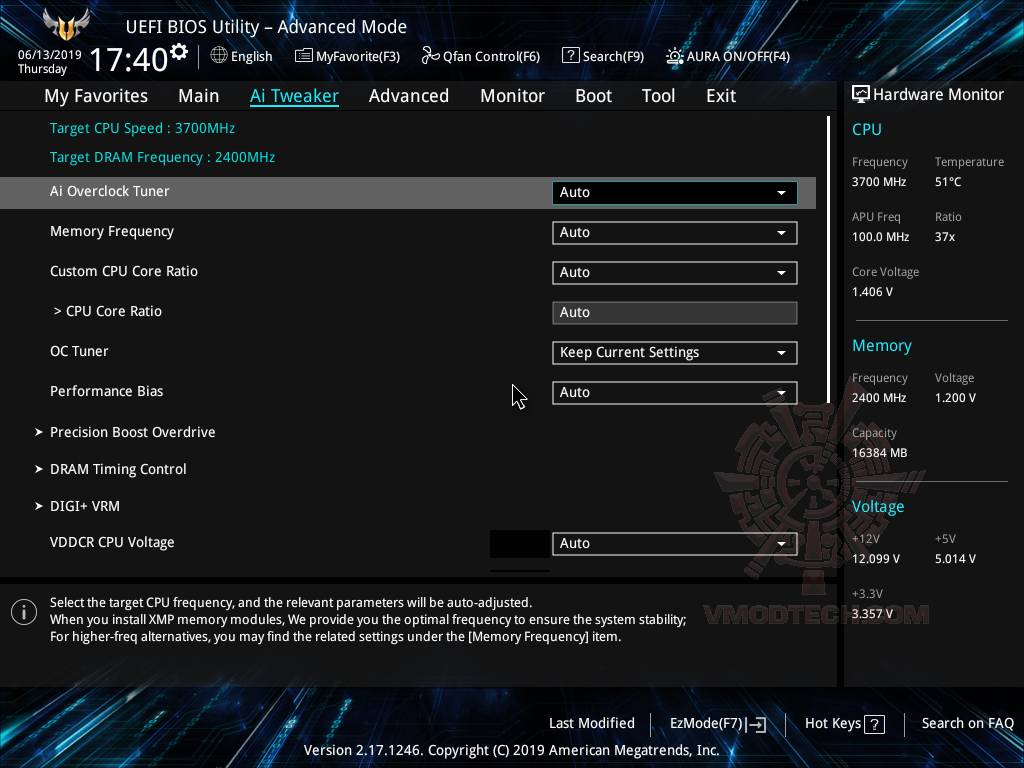The height and width of the screenshot is (768, 1024).
Task: Select the Performance Bias label
Action: click(x=106, y=391)
